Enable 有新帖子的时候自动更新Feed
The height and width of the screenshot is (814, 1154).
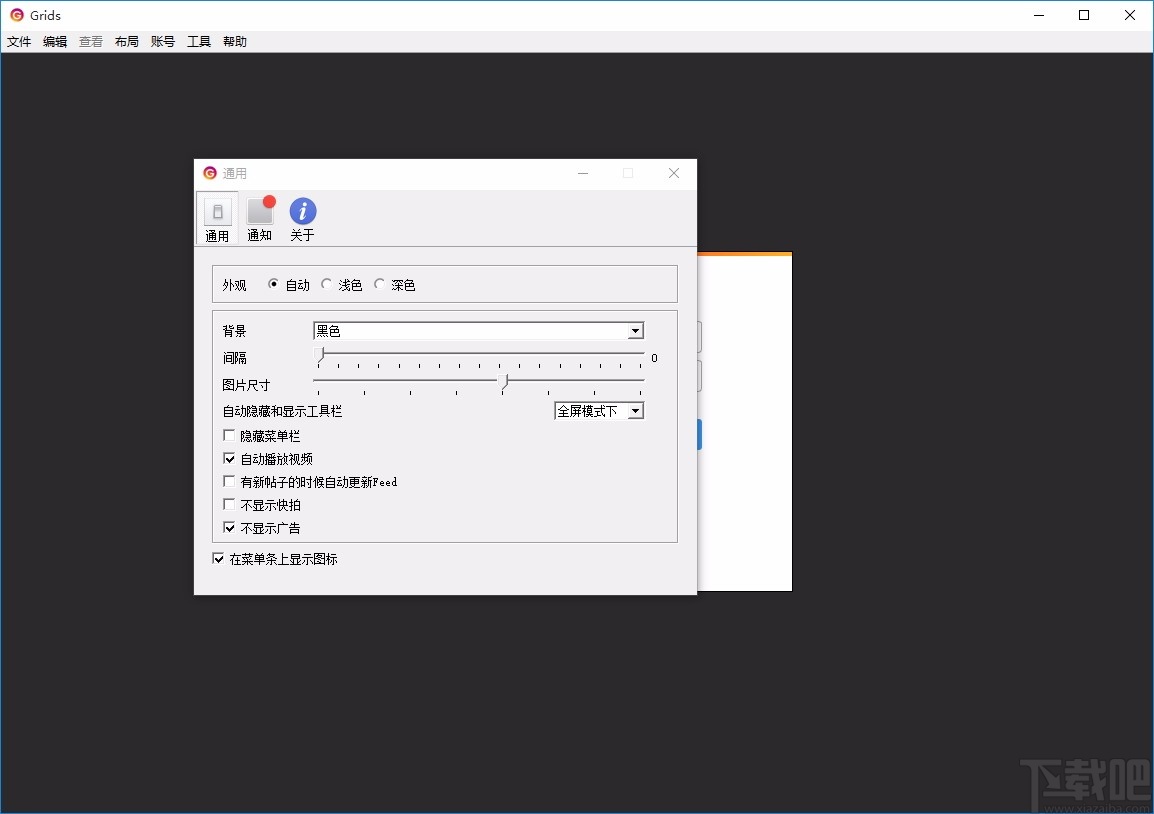tap(229, 481)
